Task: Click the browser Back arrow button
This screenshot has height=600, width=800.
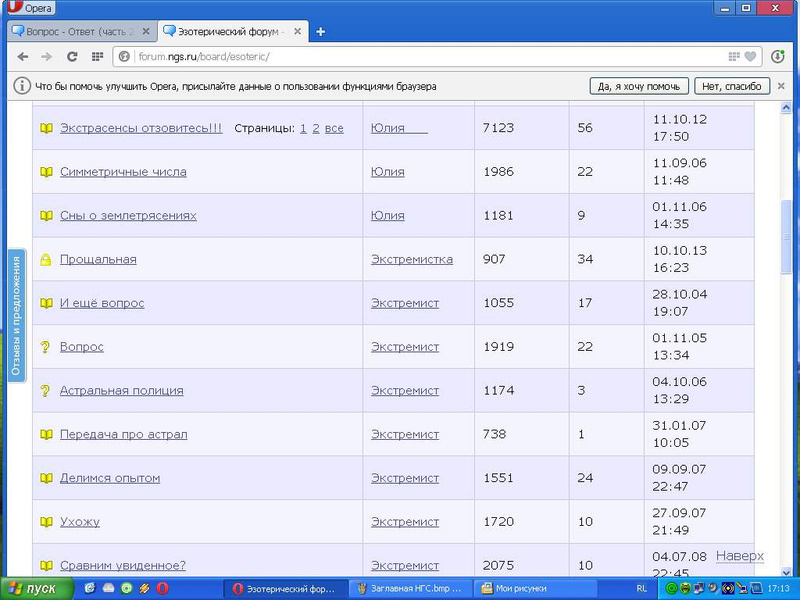Action: click(22, 57)
